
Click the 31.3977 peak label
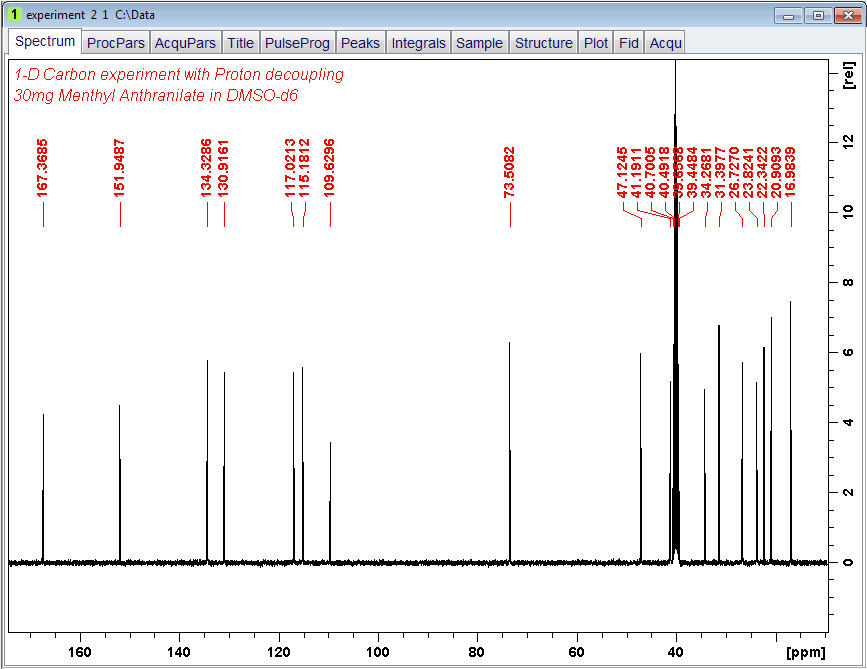pos(720,172)
